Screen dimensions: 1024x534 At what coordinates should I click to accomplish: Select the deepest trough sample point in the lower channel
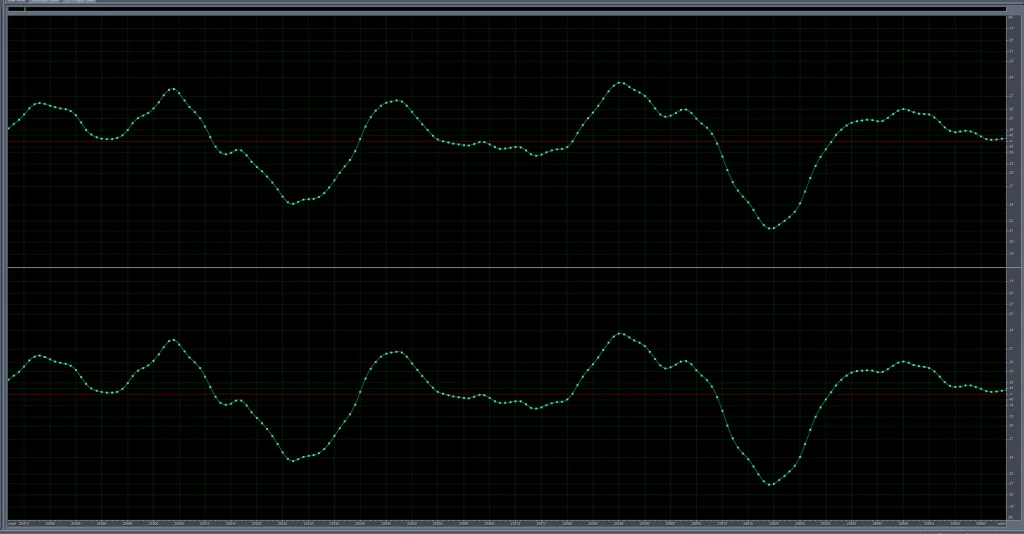tap(771, 484)
